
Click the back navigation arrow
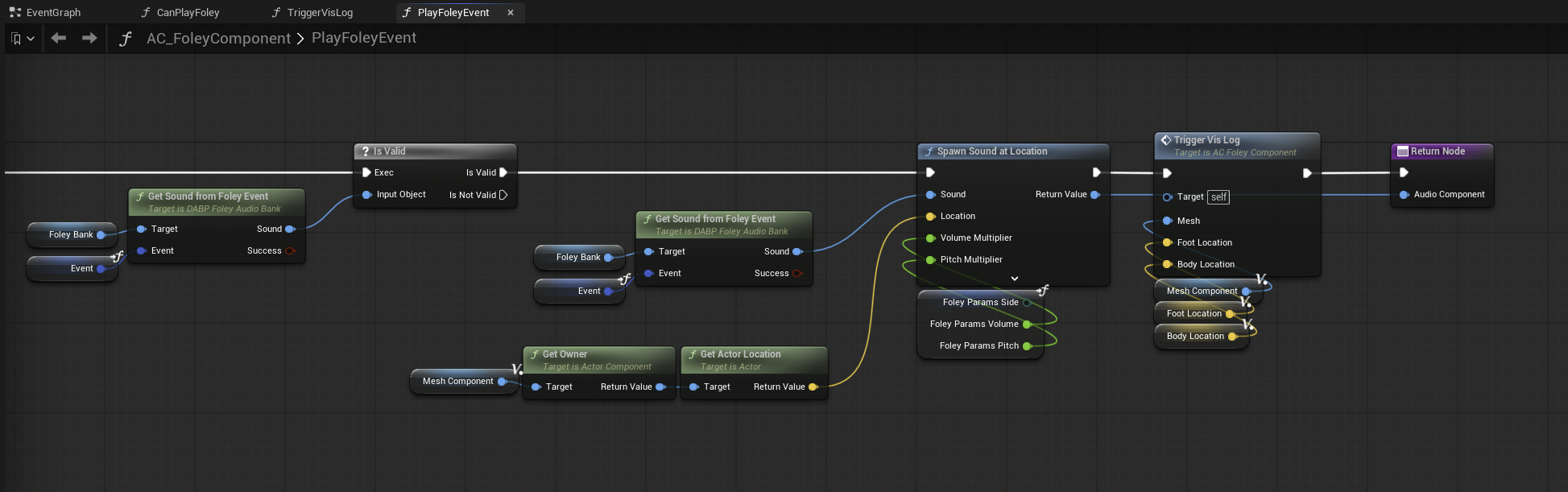click(58, 38)
